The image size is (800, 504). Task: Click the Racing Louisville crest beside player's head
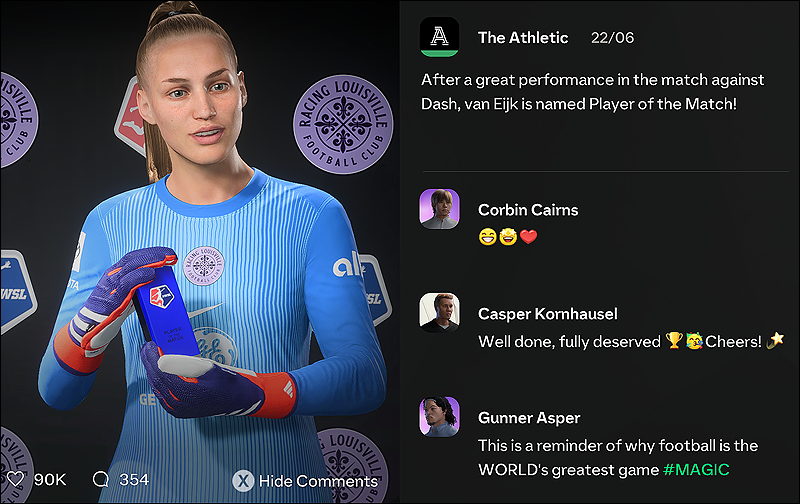[343, 124]
